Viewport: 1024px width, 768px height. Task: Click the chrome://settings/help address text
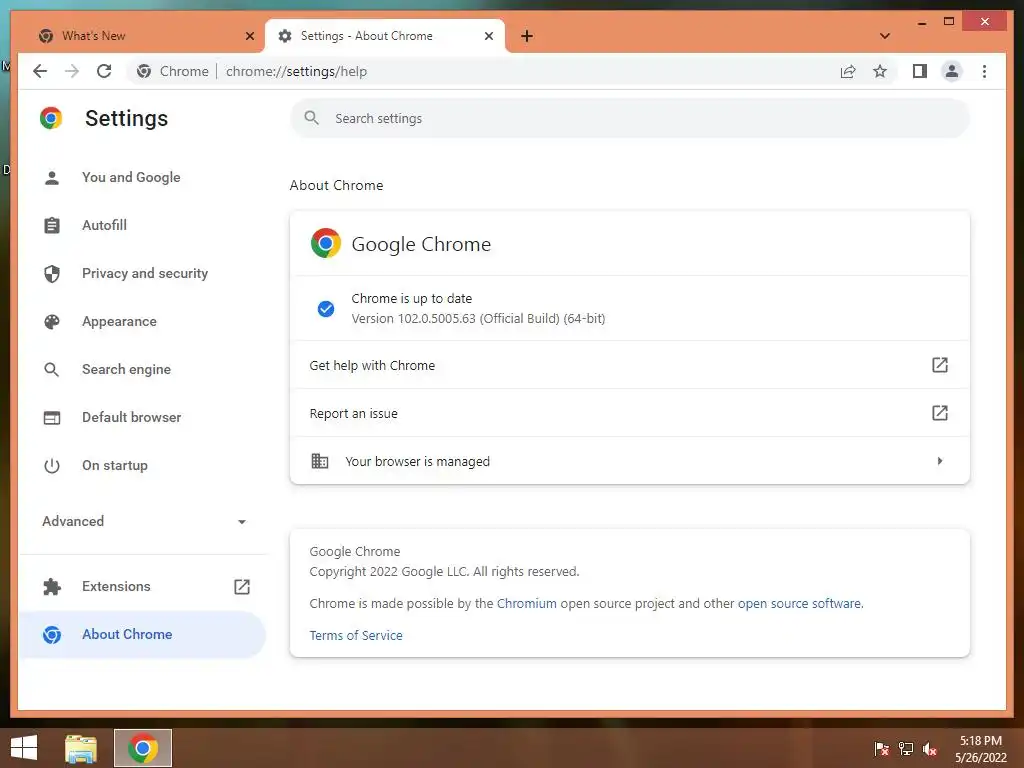(296, 71)
